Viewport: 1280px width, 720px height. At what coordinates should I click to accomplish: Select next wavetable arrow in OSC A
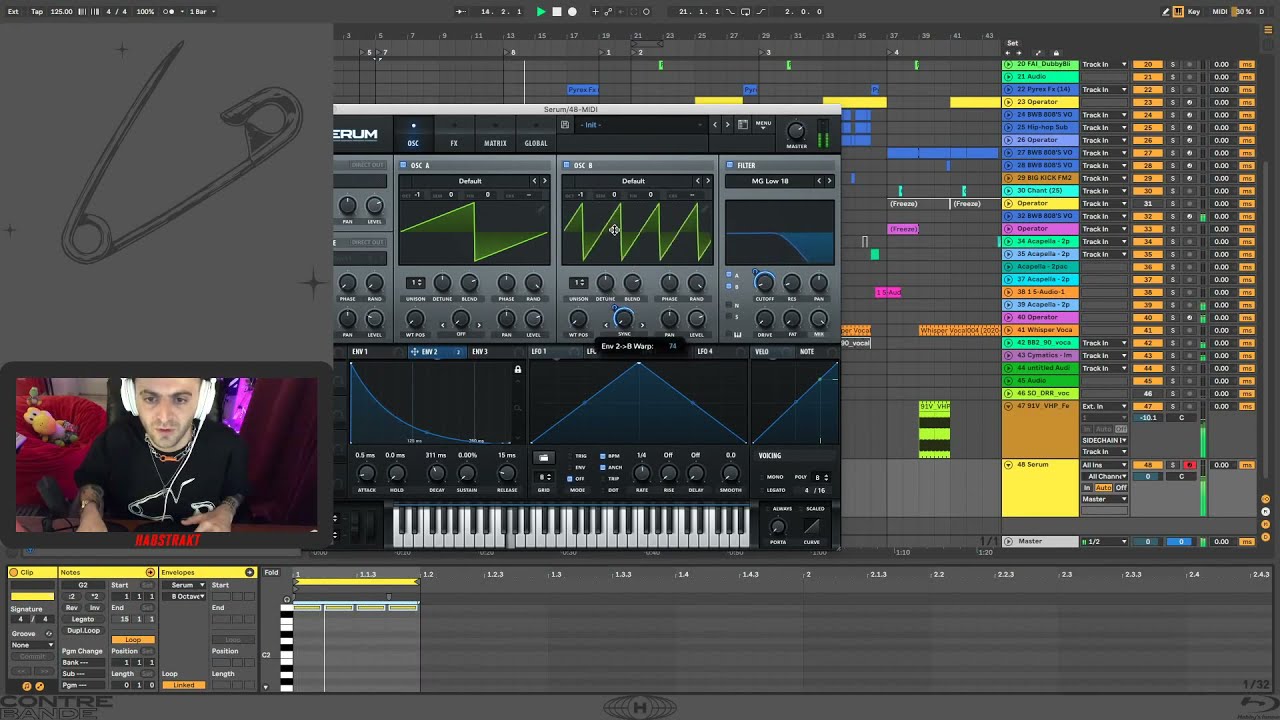[544, 181]
